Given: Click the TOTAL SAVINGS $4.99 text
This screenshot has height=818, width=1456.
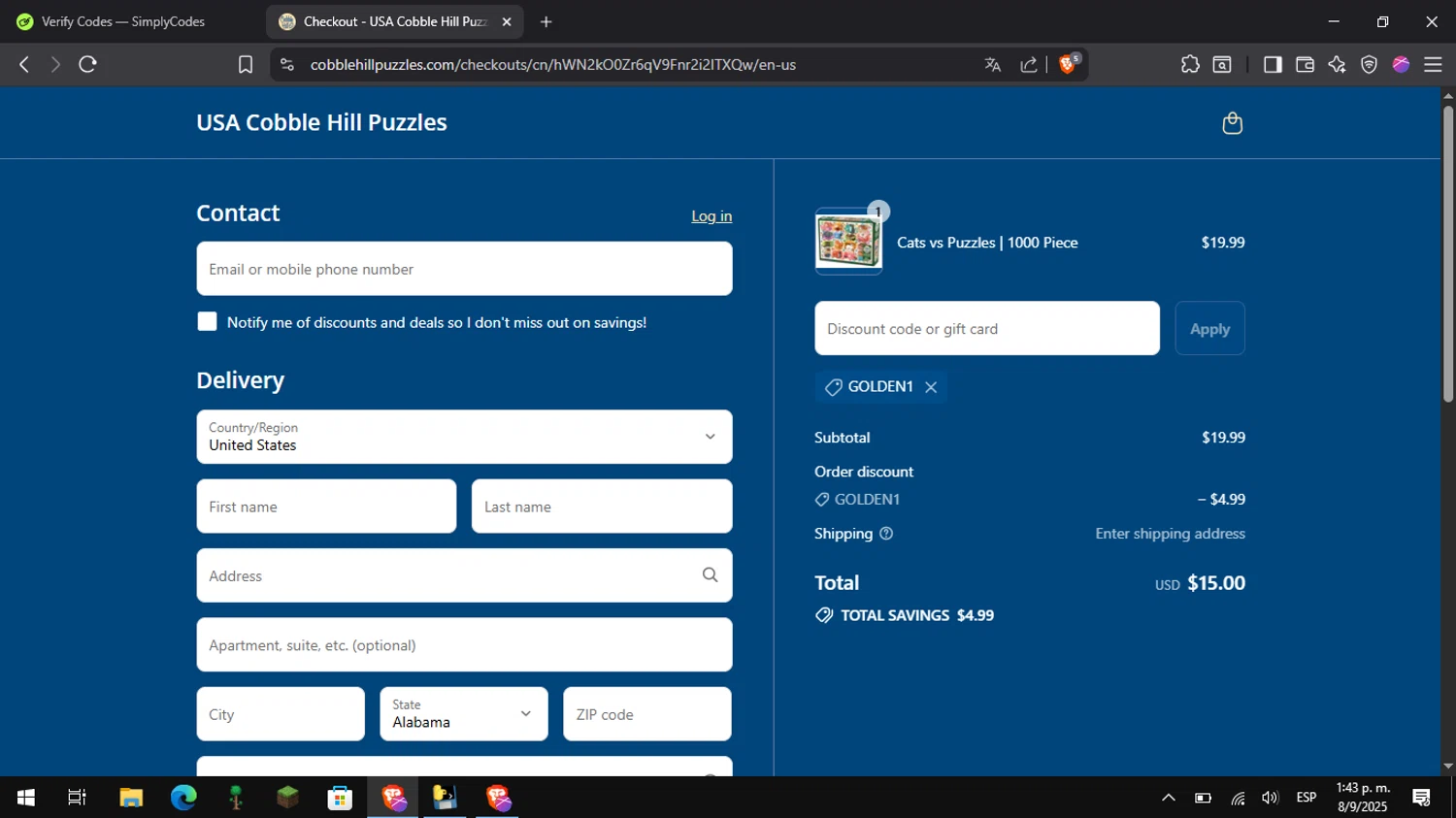Looking at the screenshot, I should [917, 615].
